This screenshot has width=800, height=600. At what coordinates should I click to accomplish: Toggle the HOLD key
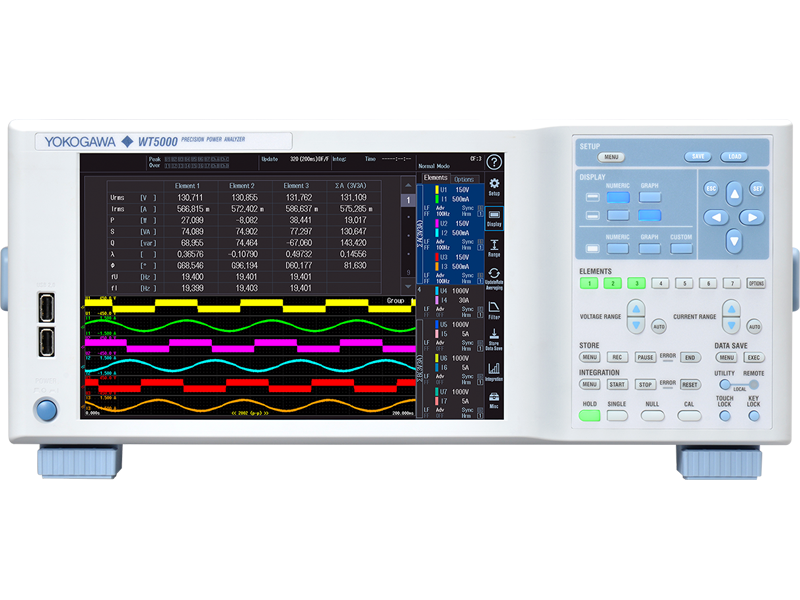pos(589,413)
